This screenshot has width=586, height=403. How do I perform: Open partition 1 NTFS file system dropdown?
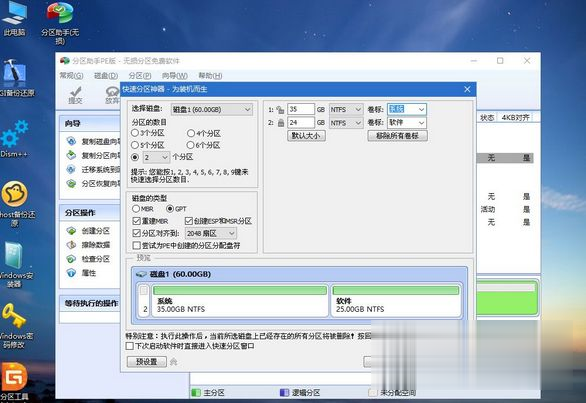tap(346, 109)
